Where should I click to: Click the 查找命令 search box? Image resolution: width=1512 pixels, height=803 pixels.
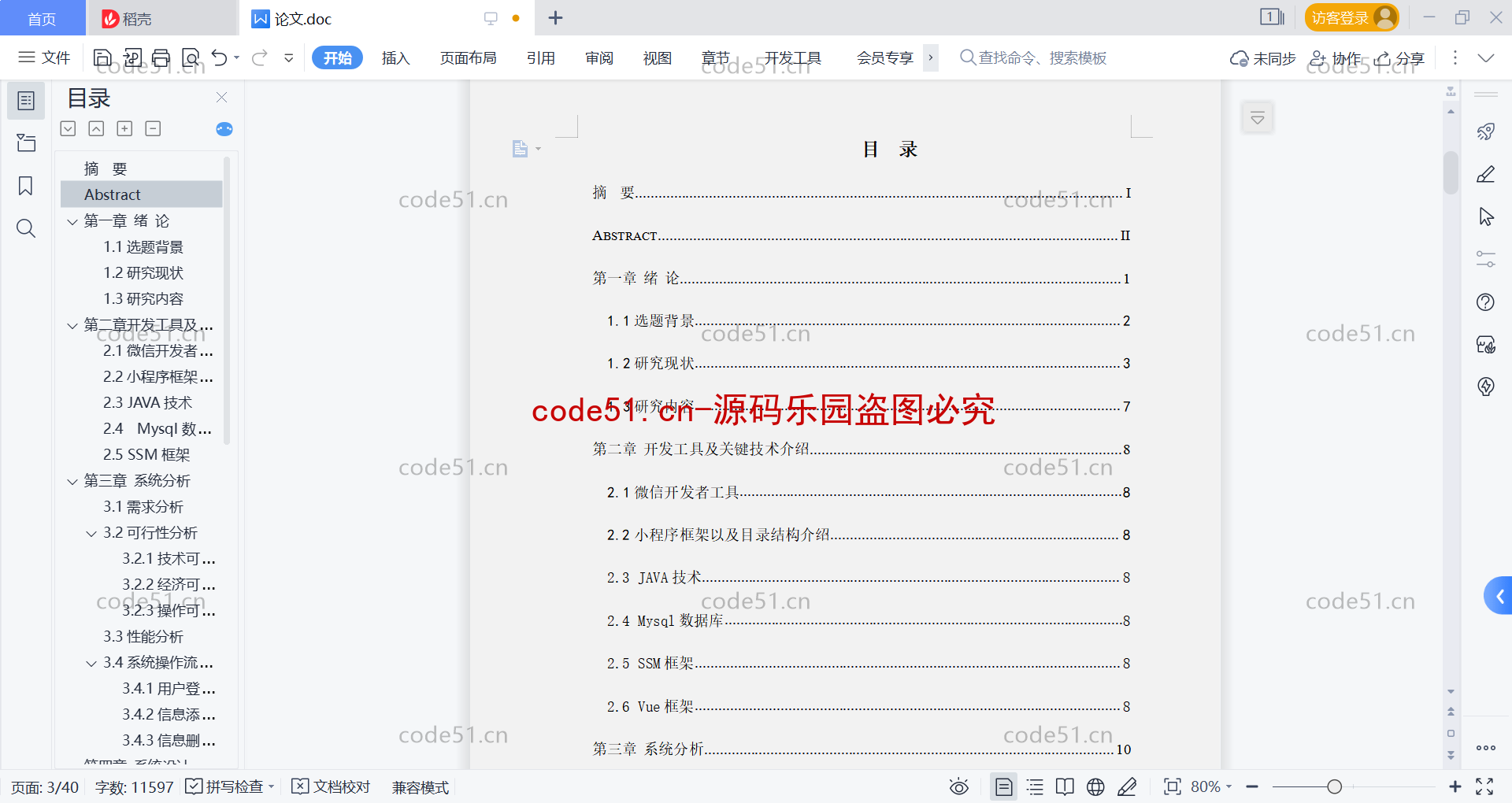coord(1033,57)
